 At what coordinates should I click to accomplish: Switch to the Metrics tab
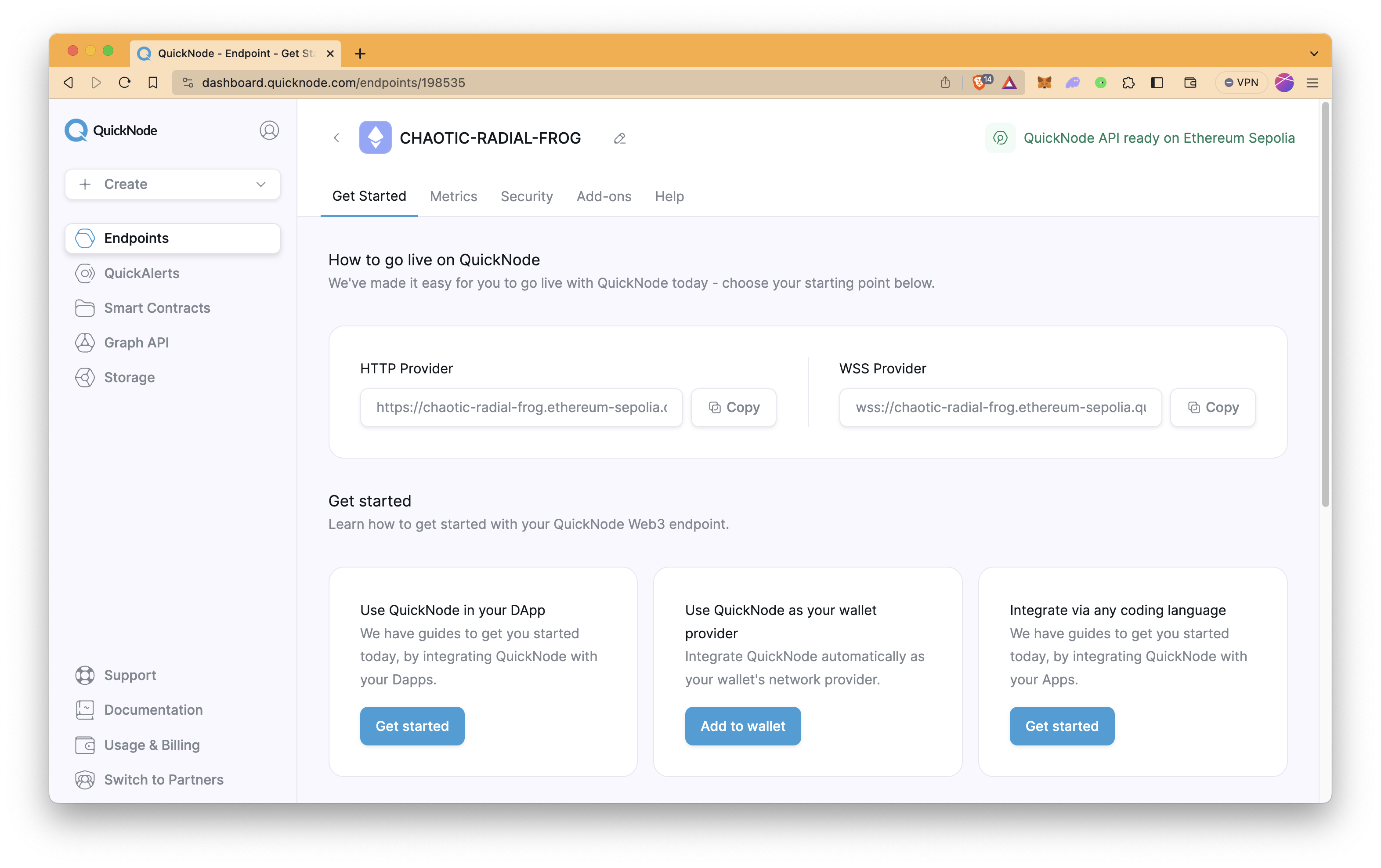453,196
